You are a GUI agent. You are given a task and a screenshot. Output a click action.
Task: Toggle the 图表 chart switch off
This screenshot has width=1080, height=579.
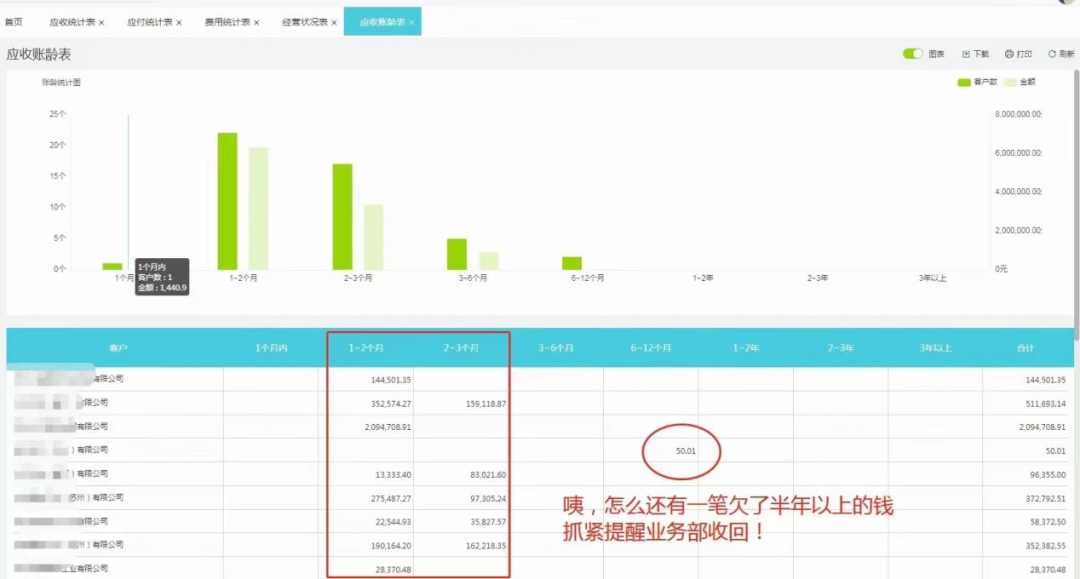coord(913,54)
